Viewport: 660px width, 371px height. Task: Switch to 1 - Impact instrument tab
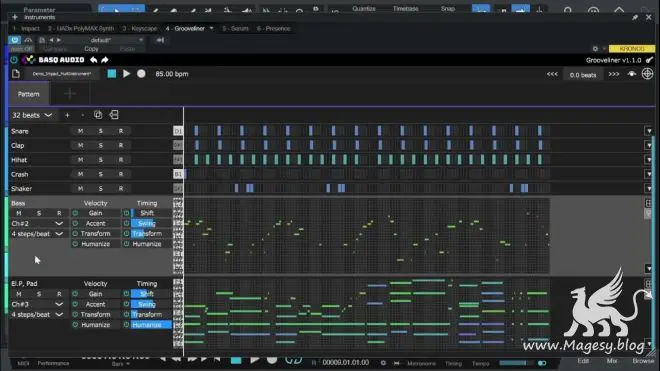click(x=26, y=29)
